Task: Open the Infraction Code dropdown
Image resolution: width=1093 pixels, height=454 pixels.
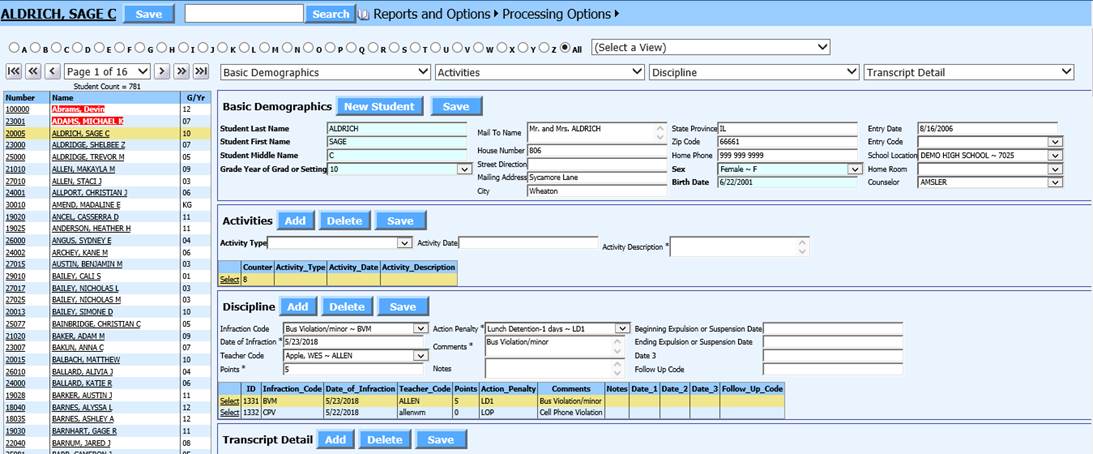Action: coord(355,328)
